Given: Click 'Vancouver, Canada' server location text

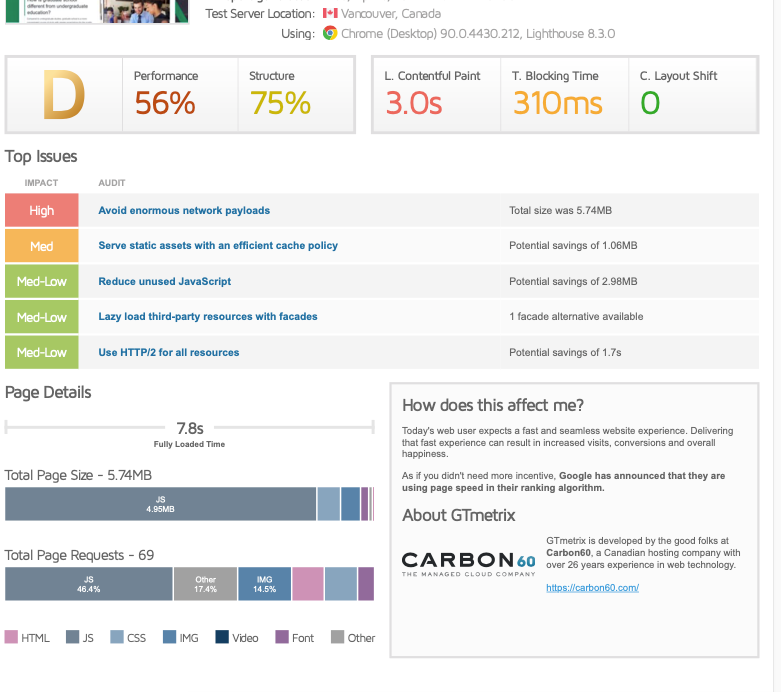Looking at the screenshot, I should click(390, 13).
